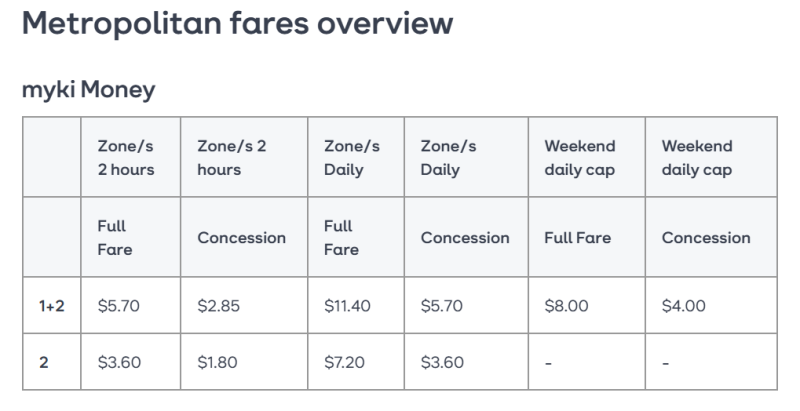The width and height of the screenshot is (800, 411).
Task: Click the first Weekend daily cap header
Action: [x=580, y=158]
